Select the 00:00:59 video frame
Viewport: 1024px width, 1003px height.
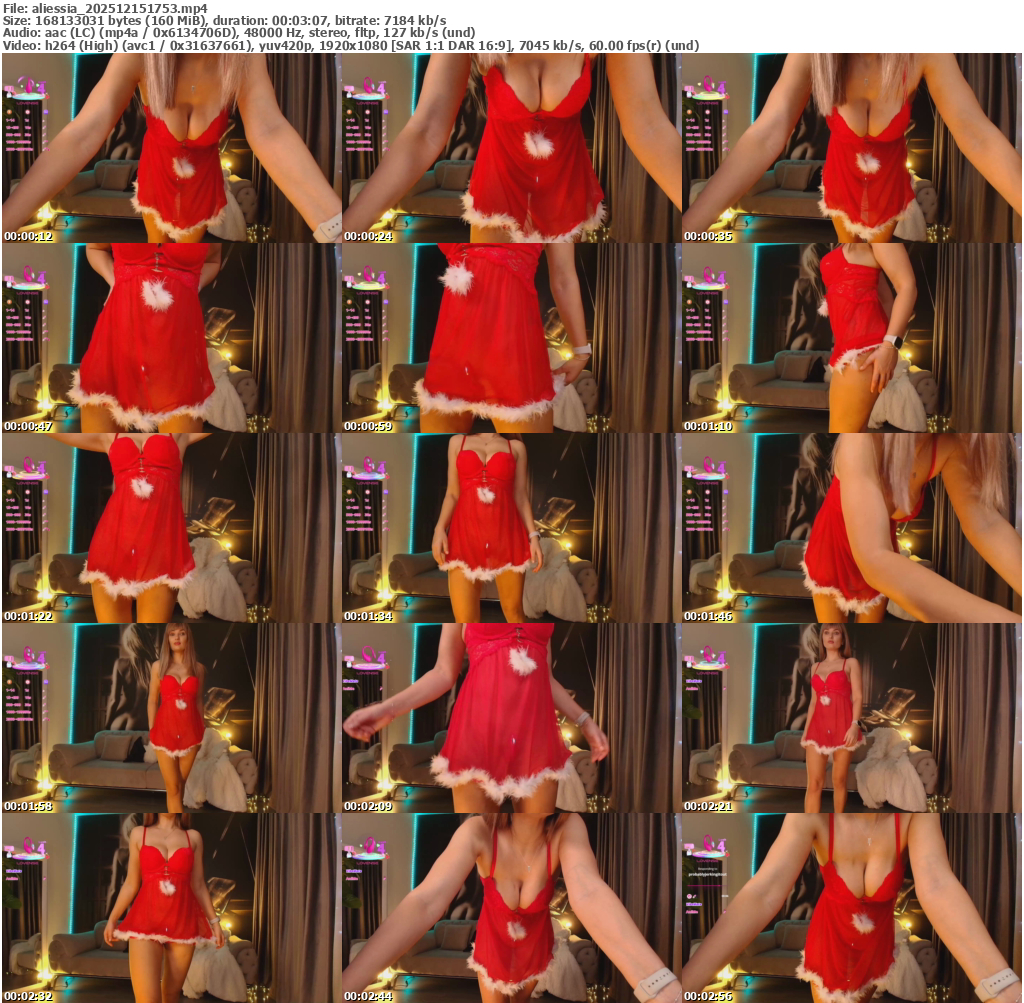pyautogui.click(x=511, y=338)
